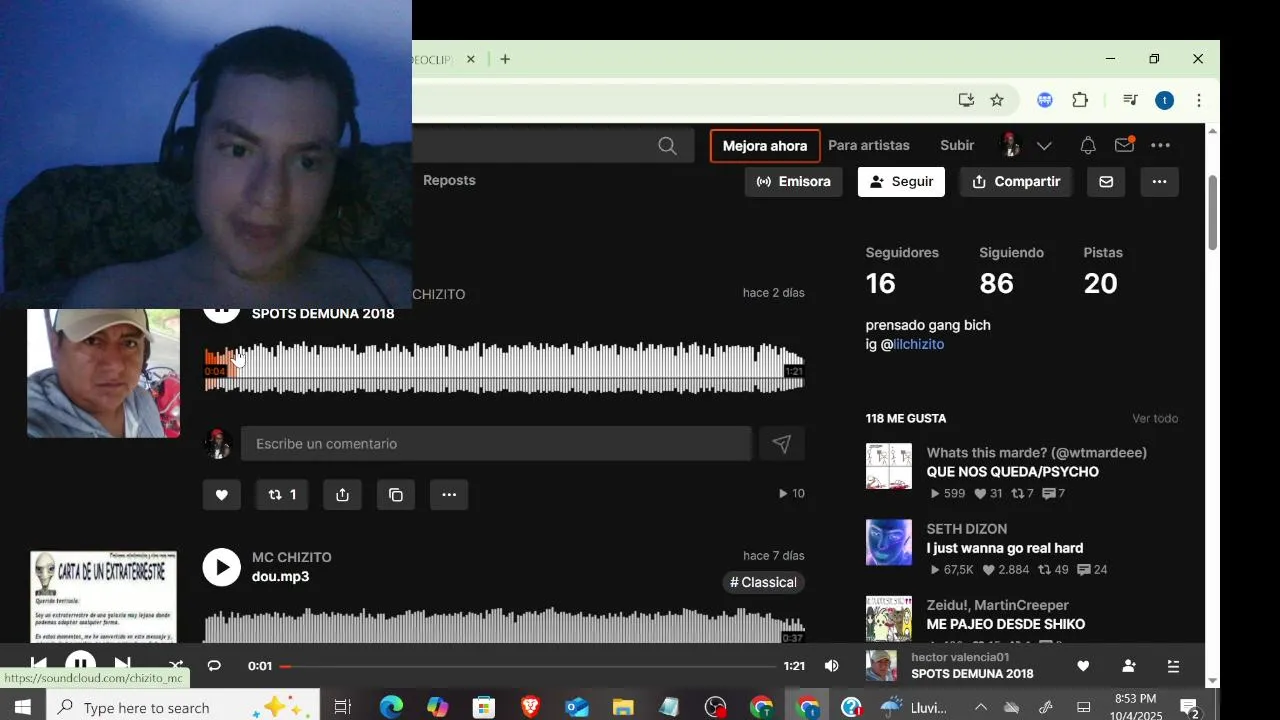Open the Para artistas link
The height and width of the screenshot is (720, 1280).
click(869, 145)
